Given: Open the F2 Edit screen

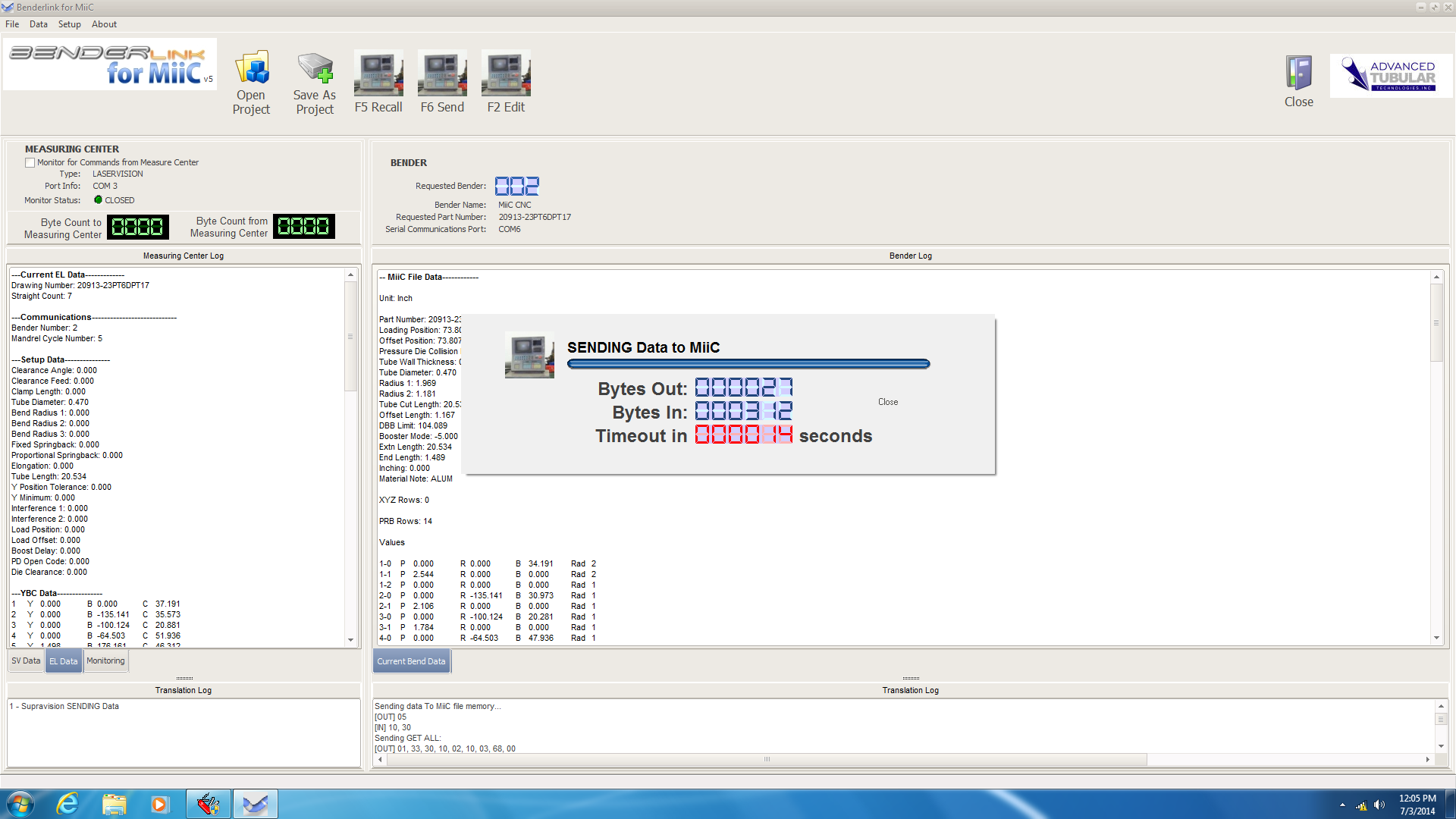Looking at the screenshot, I should [x=506, y=82].
